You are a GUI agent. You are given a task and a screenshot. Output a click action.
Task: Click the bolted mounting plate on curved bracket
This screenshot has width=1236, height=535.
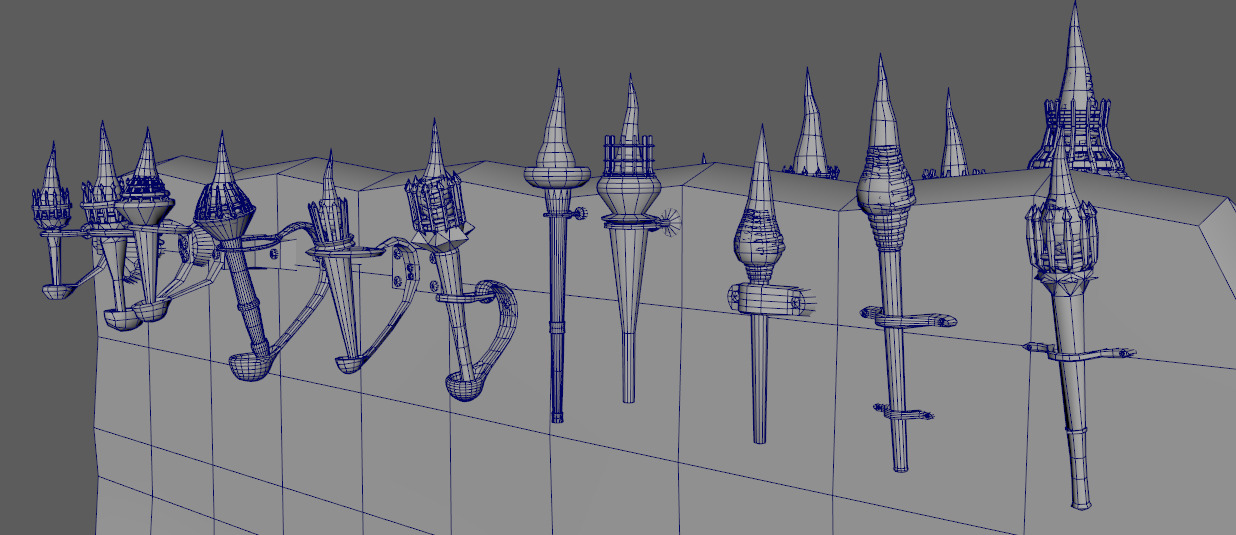pos(403,266)
